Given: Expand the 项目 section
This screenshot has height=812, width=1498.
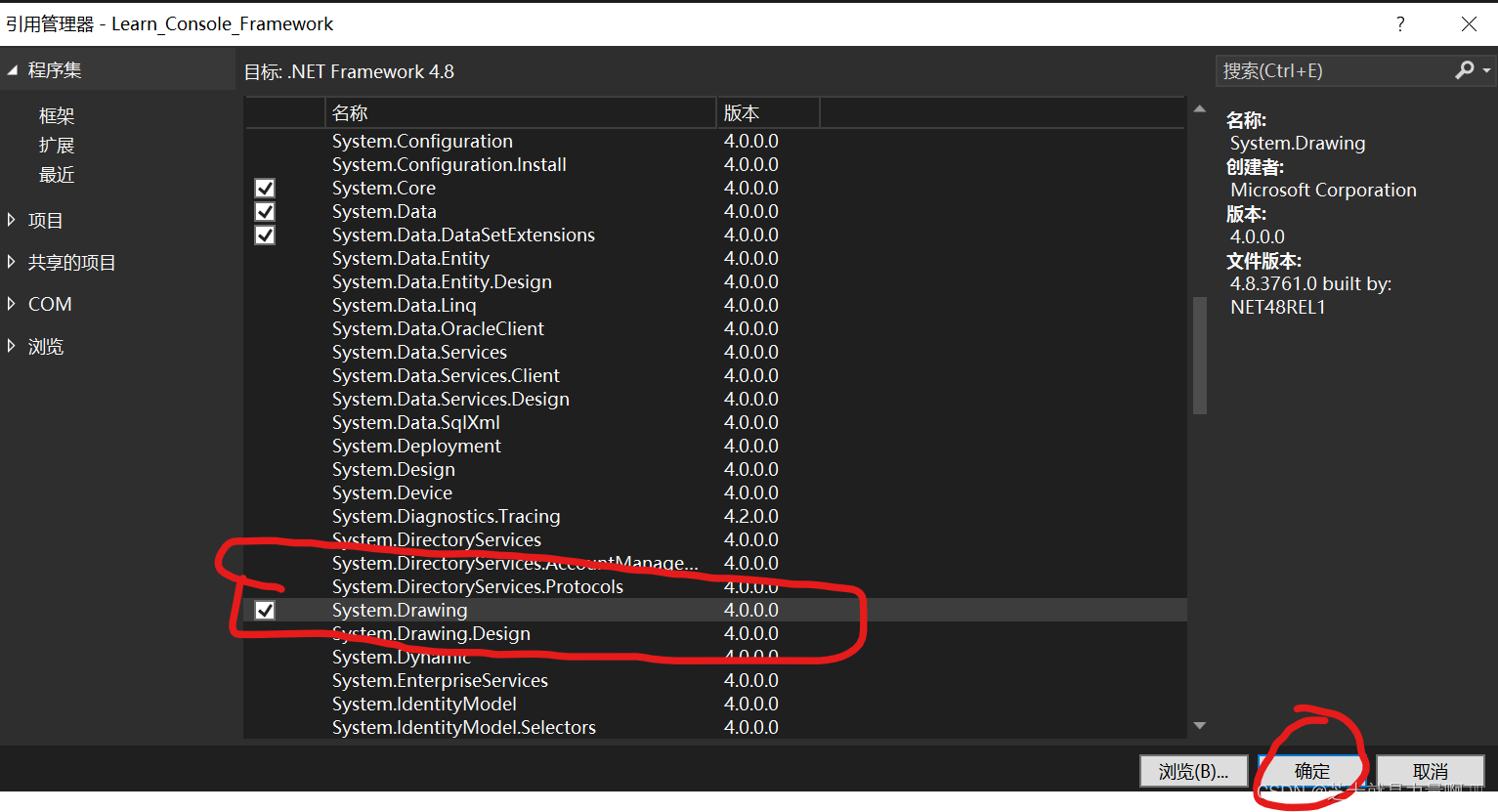Looking at the screenshot, I should point(12,220).
